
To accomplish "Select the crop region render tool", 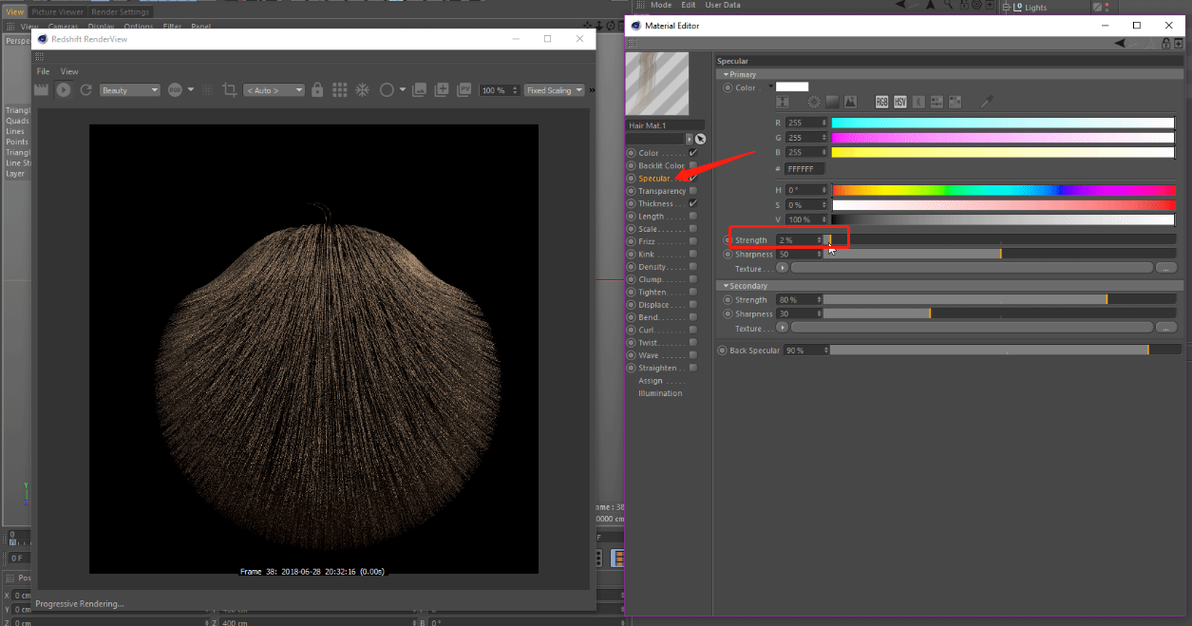I will tap(229, 90).
